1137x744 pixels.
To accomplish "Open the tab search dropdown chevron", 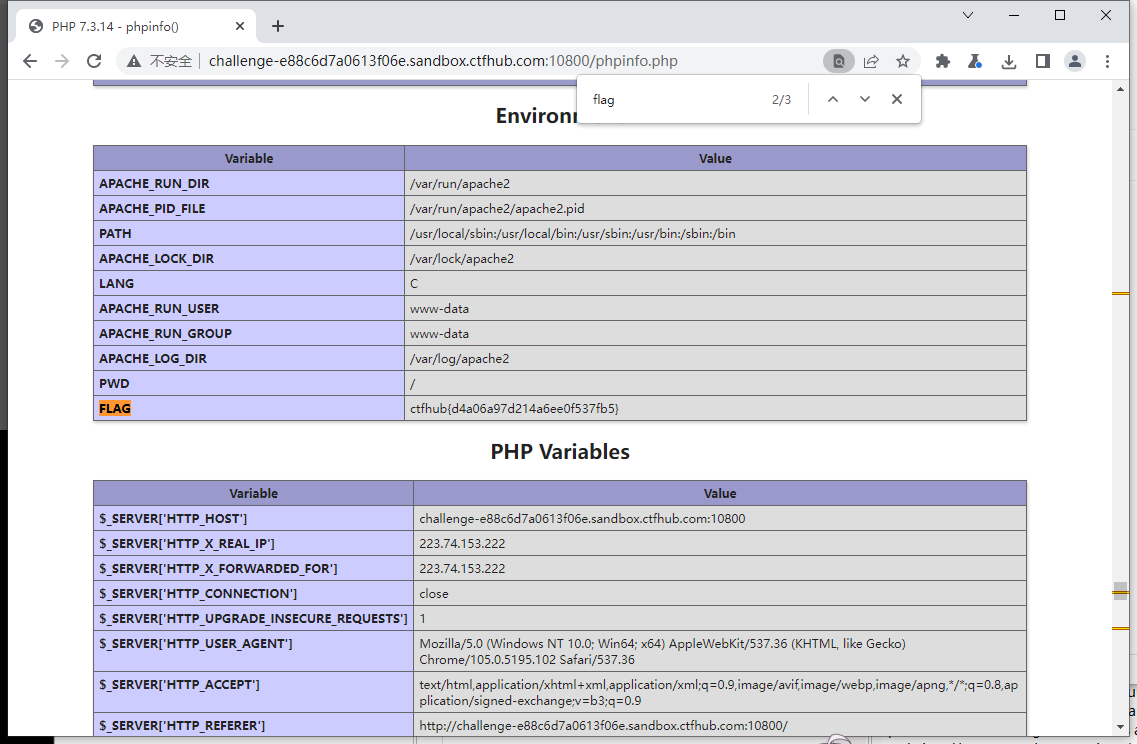I will [967, 15].
